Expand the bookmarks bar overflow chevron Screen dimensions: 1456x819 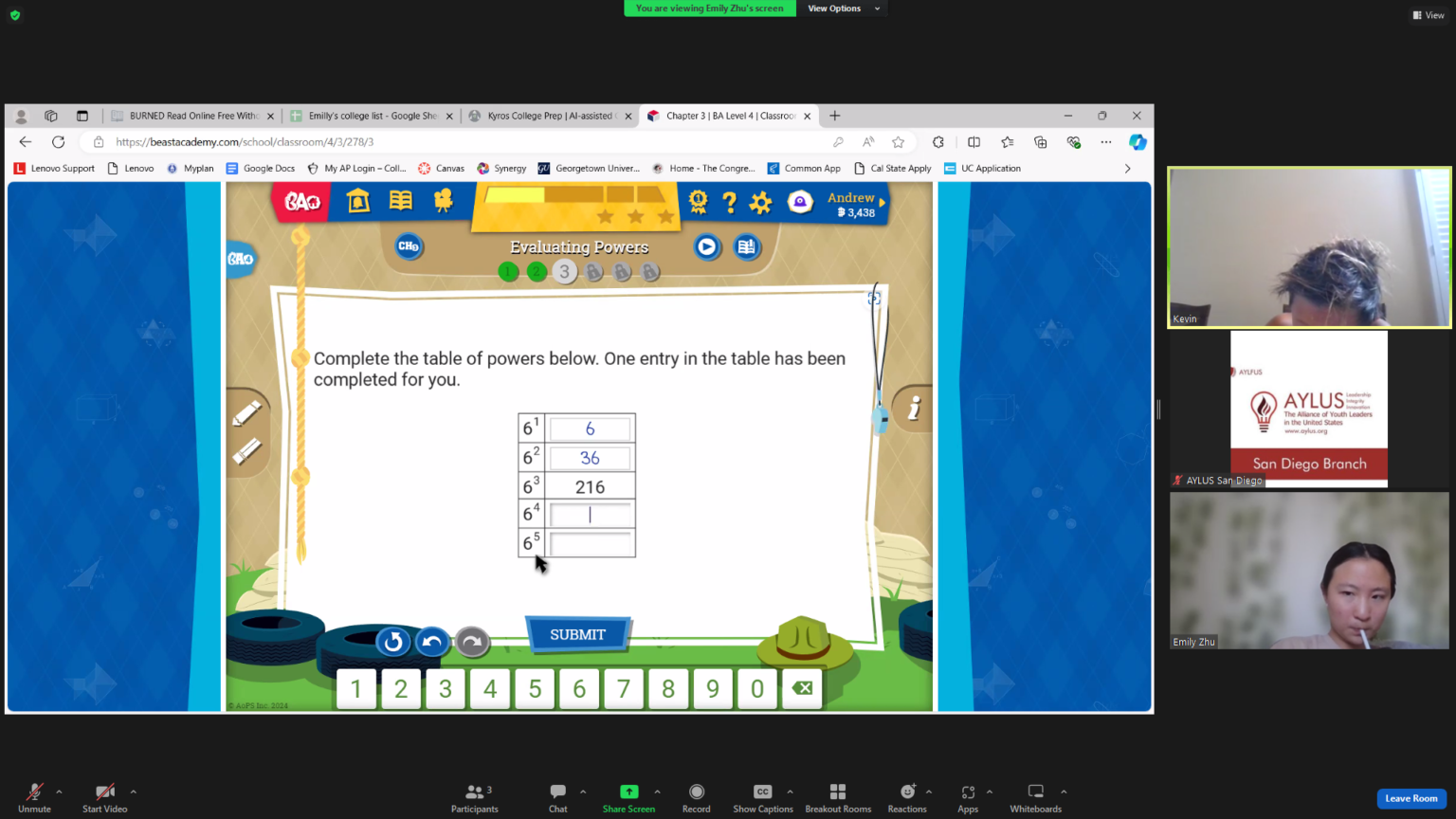tap(1127, 169)
